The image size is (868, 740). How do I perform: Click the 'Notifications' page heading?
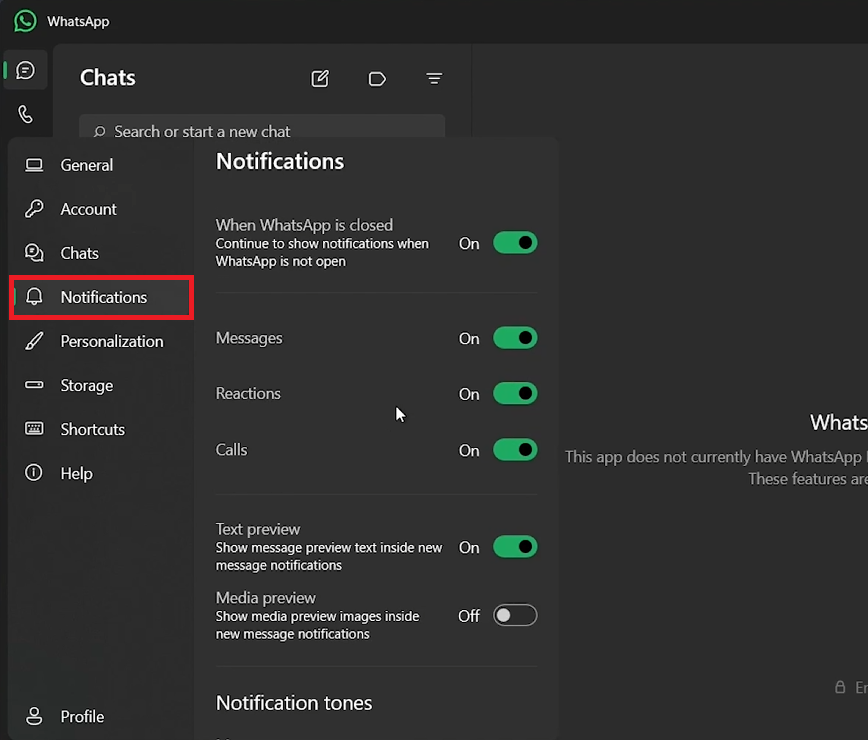pyautogui.click(x=280, y=162)
